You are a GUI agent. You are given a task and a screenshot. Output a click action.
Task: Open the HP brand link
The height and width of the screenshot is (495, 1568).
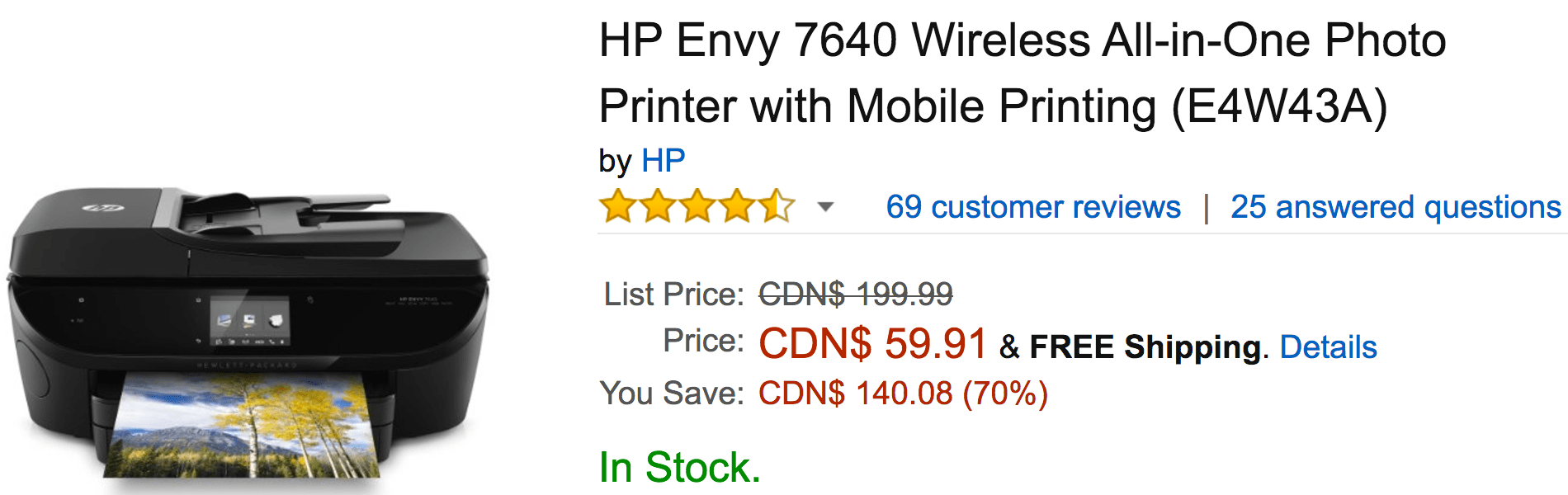[663, 161]
